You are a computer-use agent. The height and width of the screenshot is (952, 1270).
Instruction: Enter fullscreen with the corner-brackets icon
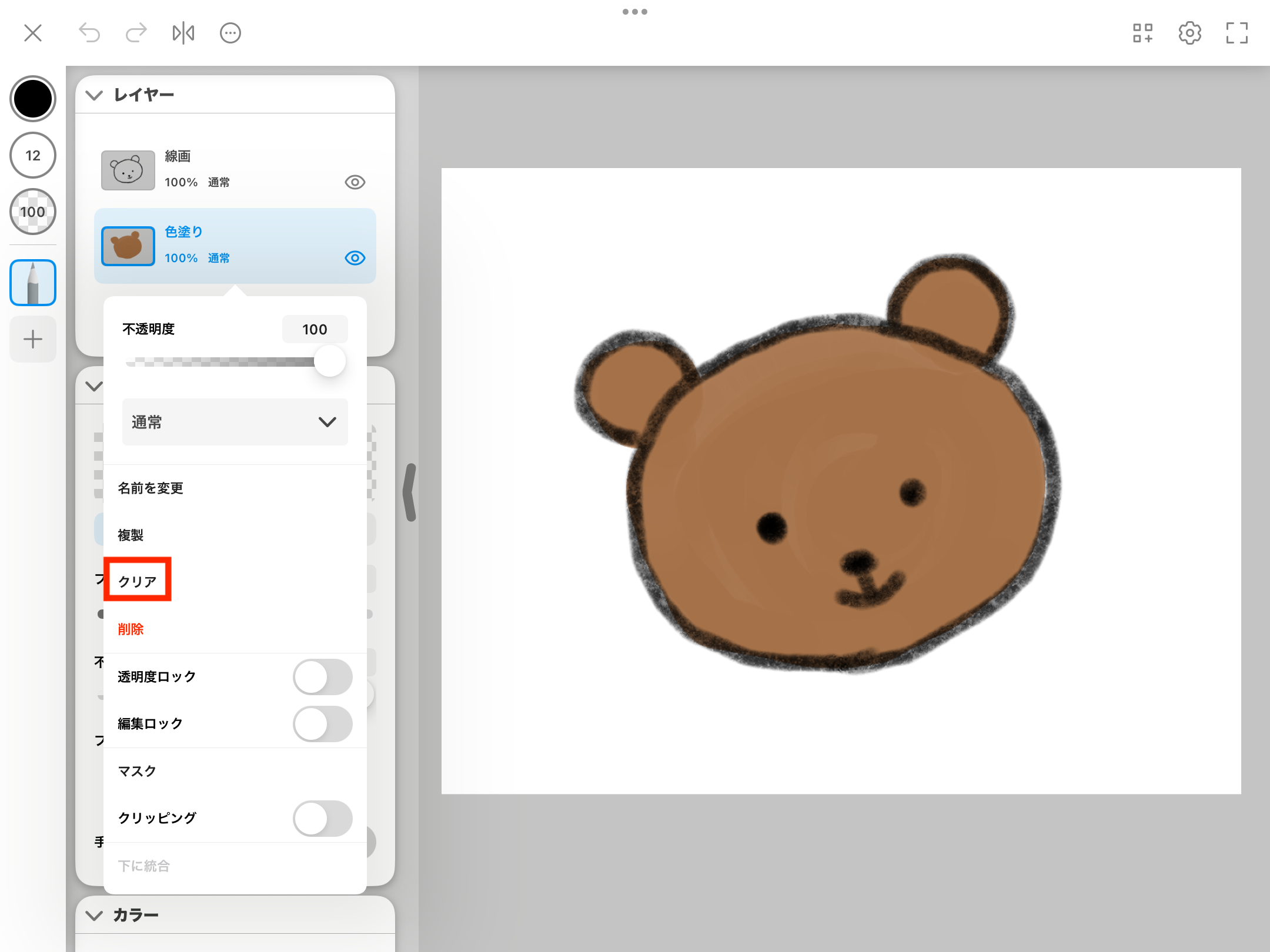1237,33
